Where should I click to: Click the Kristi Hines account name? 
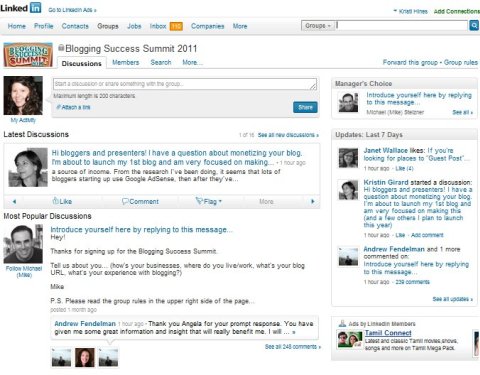coord(413,11)
